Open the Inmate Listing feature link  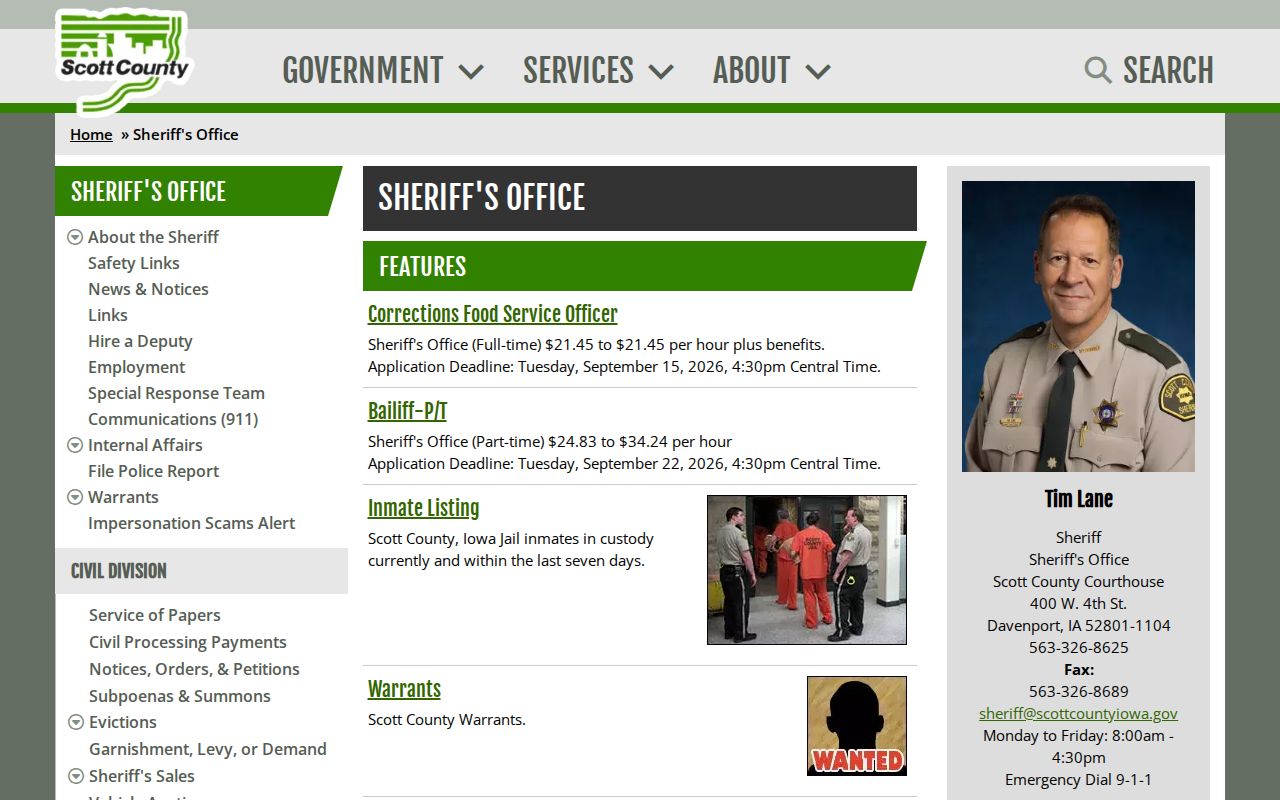pyautogui.click(x=423, y=508)
